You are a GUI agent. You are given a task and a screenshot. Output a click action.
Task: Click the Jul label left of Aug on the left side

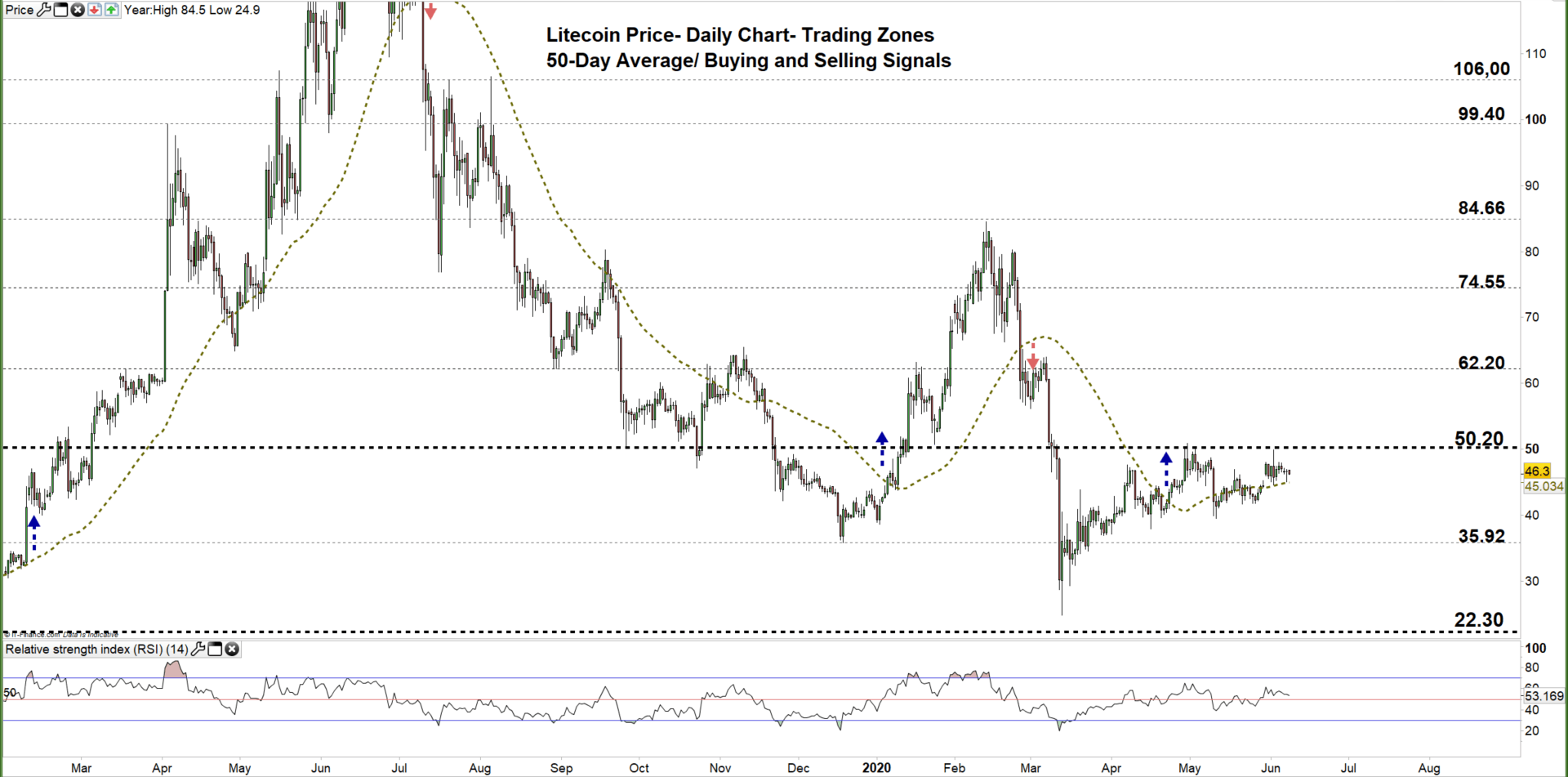(399, 768)
